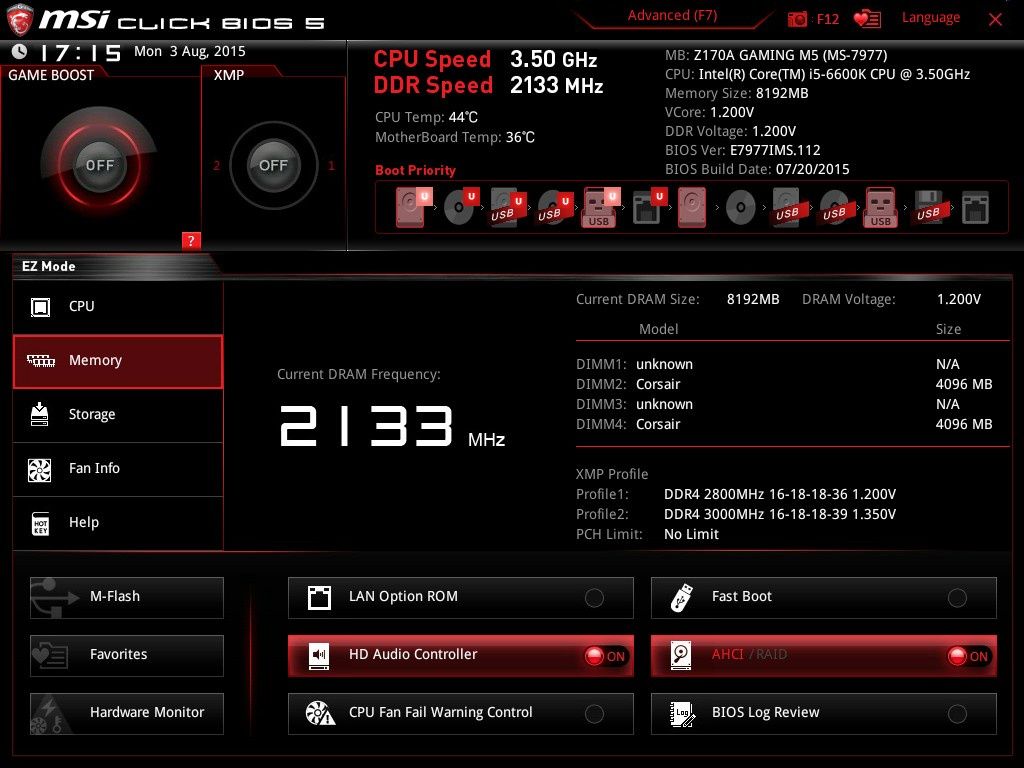Select the UEFI CD/DVD boot device icon
This screenshot has width=1024, height=768.
tap(461, 207)
